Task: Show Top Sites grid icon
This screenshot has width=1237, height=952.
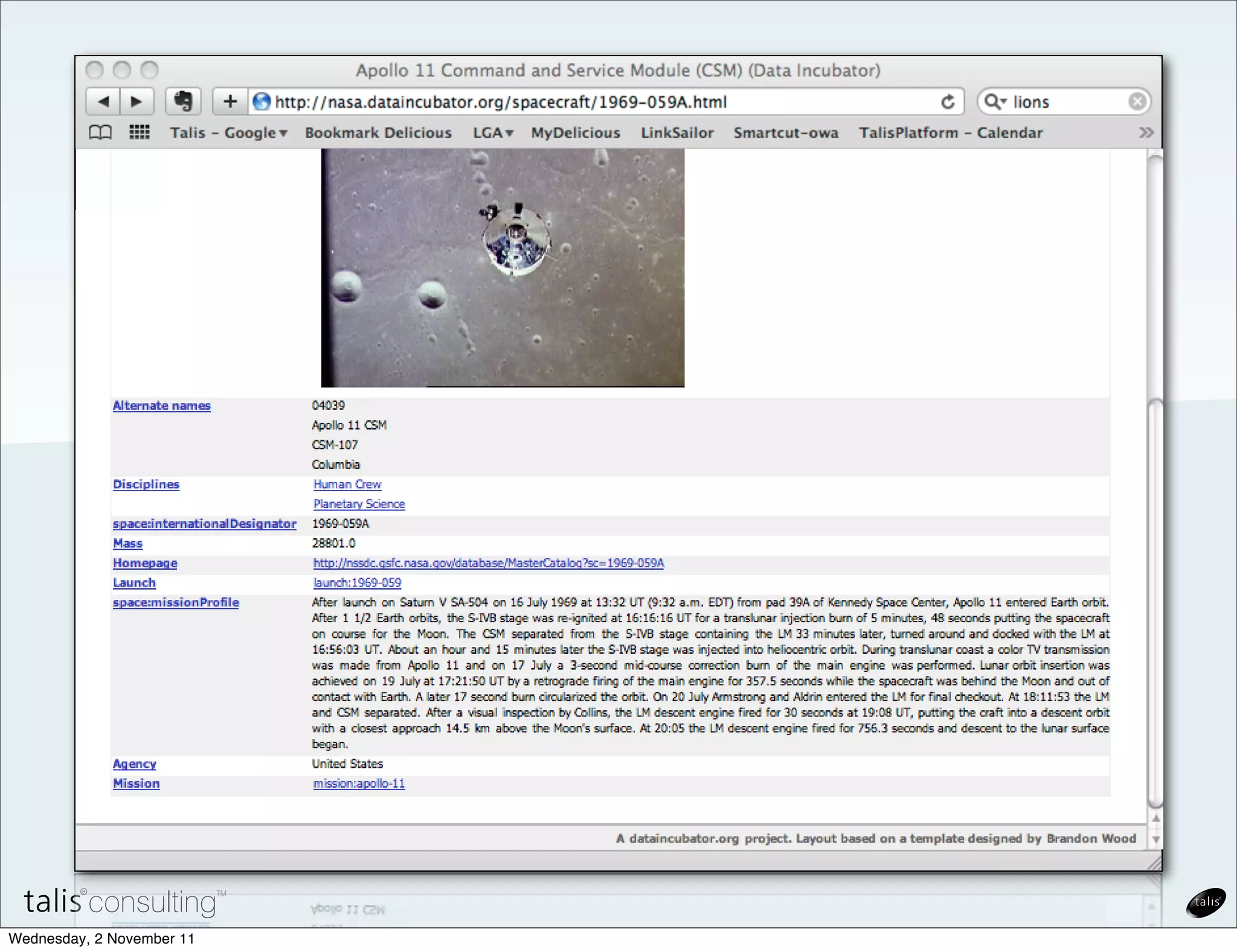Action: (140, 132)
